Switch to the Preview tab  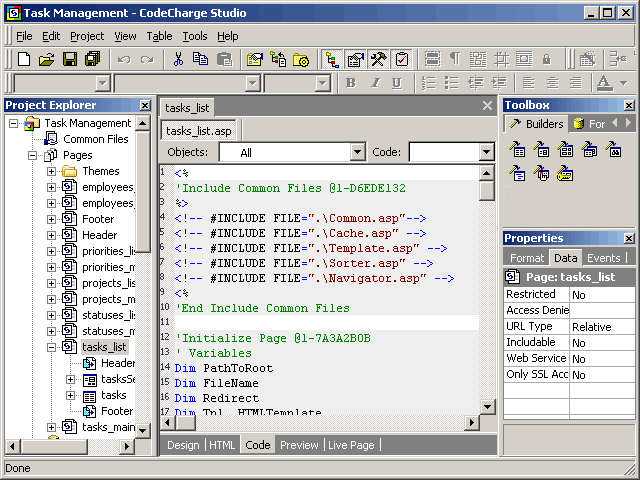click(x=299, y=445)
